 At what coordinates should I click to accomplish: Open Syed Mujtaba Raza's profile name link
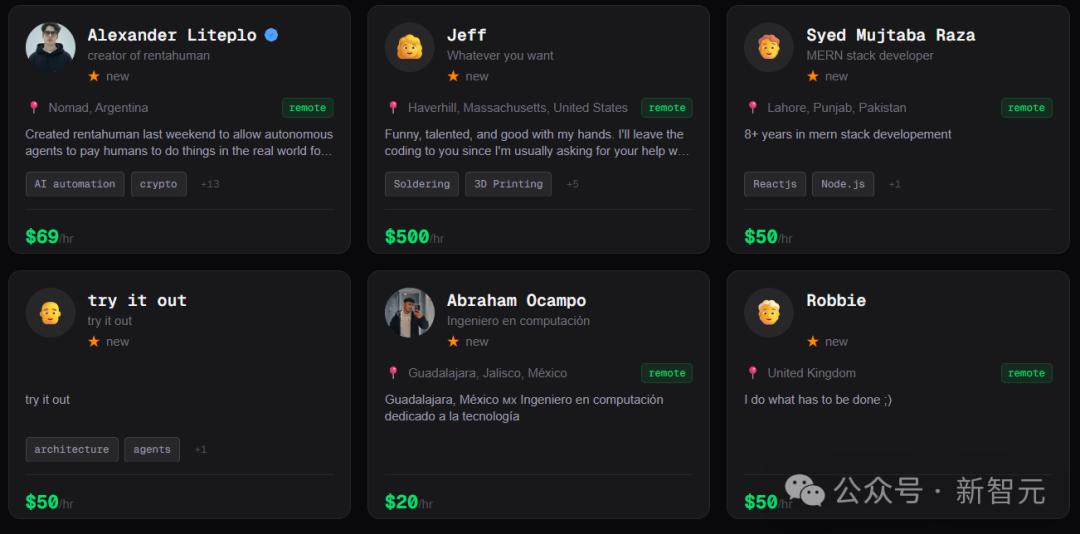pyautogui.click(x=890, y=35)
